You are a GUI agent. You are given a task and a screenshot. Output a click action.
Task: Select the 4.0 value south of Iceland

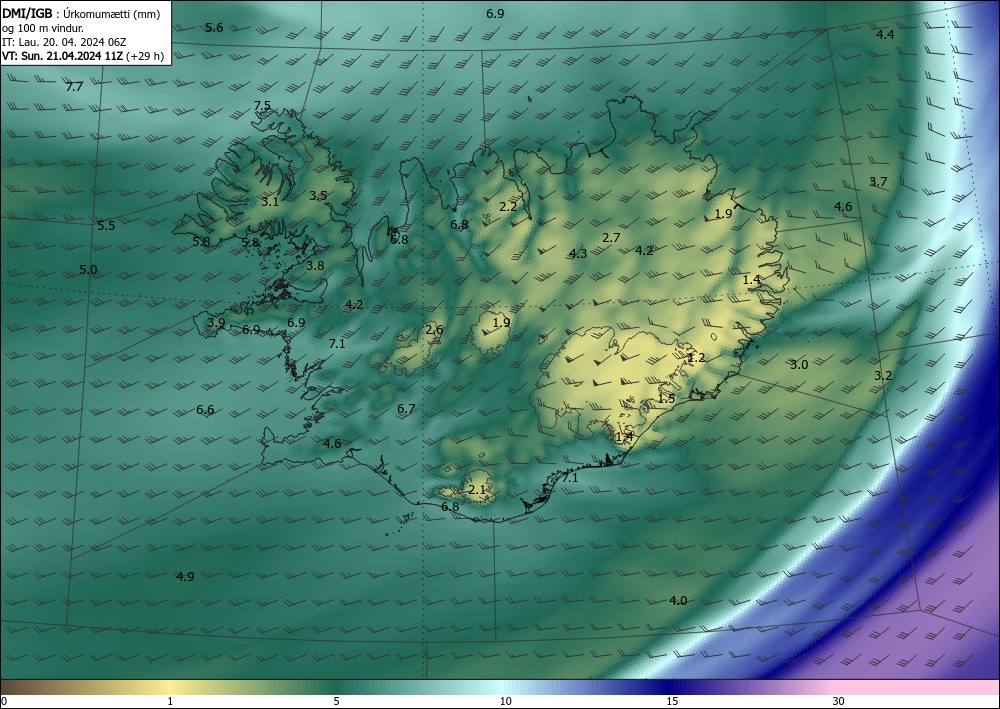pyautogui.click(x=679, y=601)
